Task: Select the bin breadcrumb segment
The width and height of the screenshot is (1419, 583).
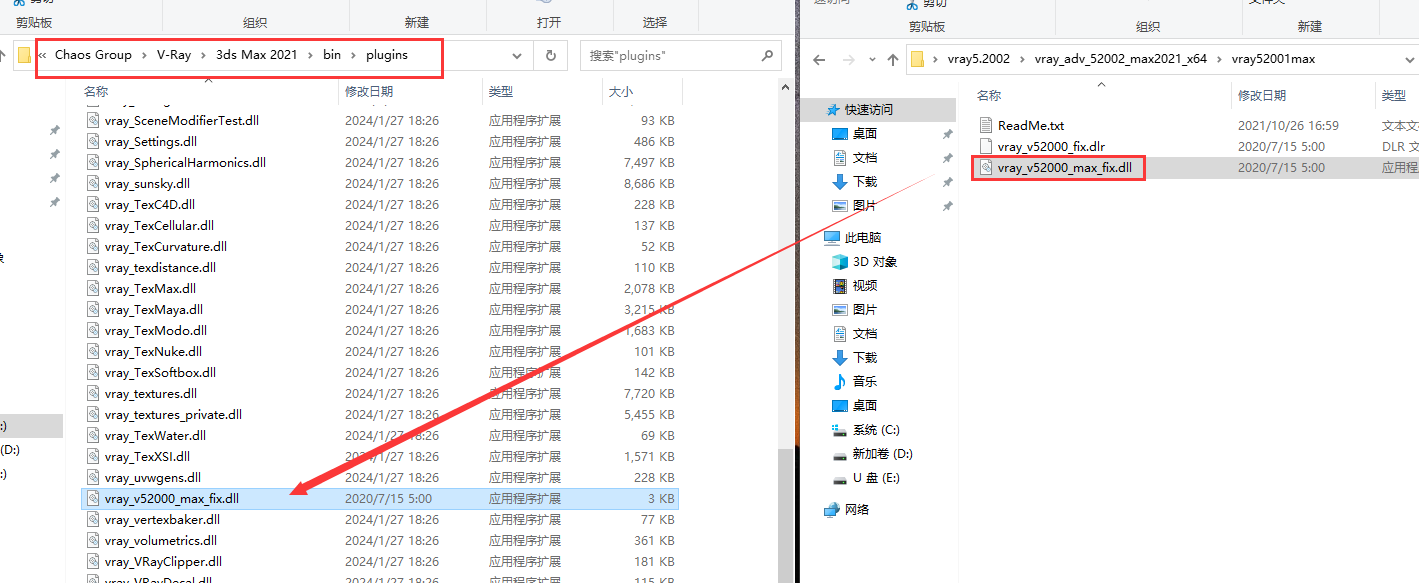Action: (332, 55)
